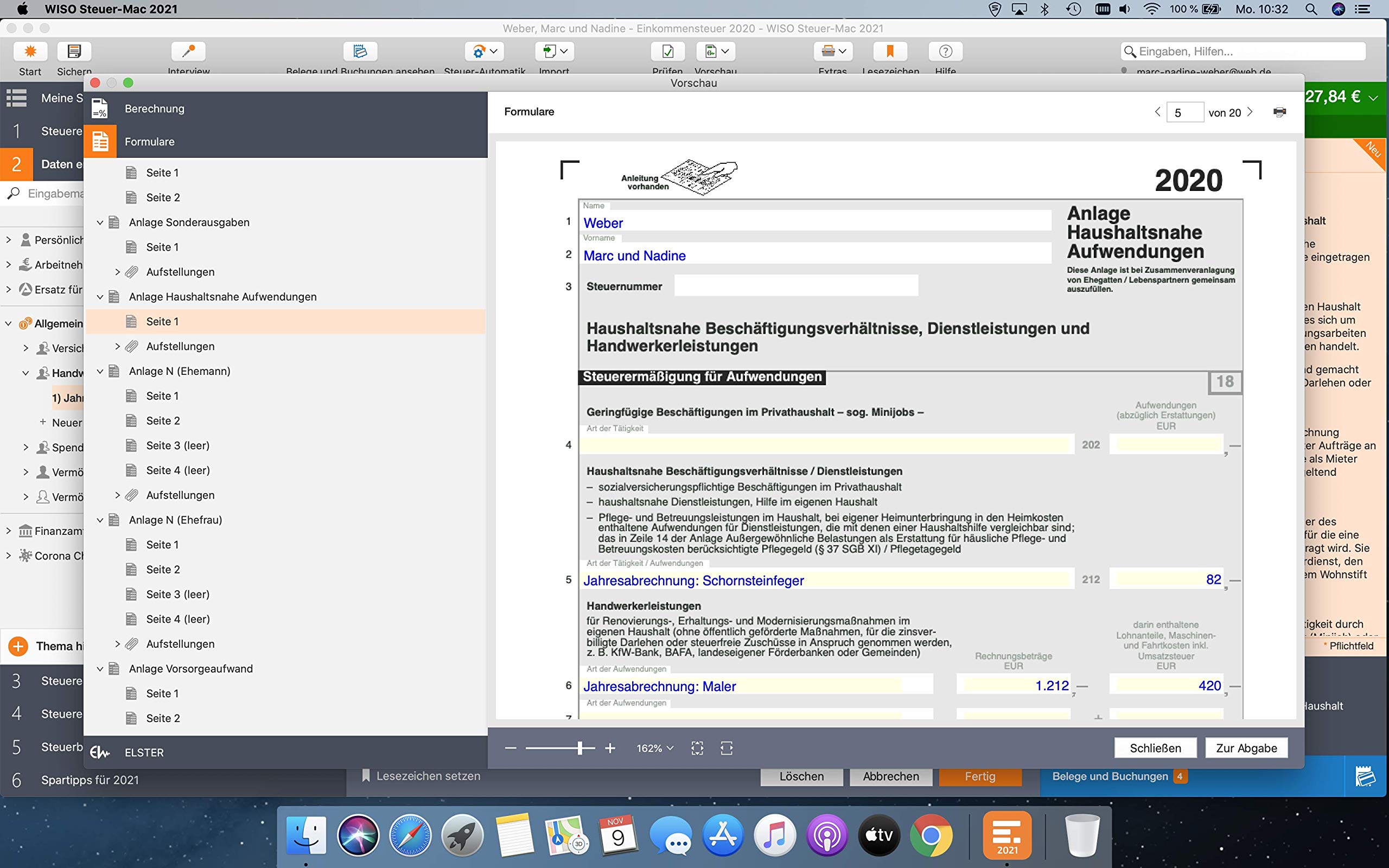The height and width of the screenshot is (868, 1389).
Task: Open the Hilfe question mark icon
Action: tap(945, 51)
